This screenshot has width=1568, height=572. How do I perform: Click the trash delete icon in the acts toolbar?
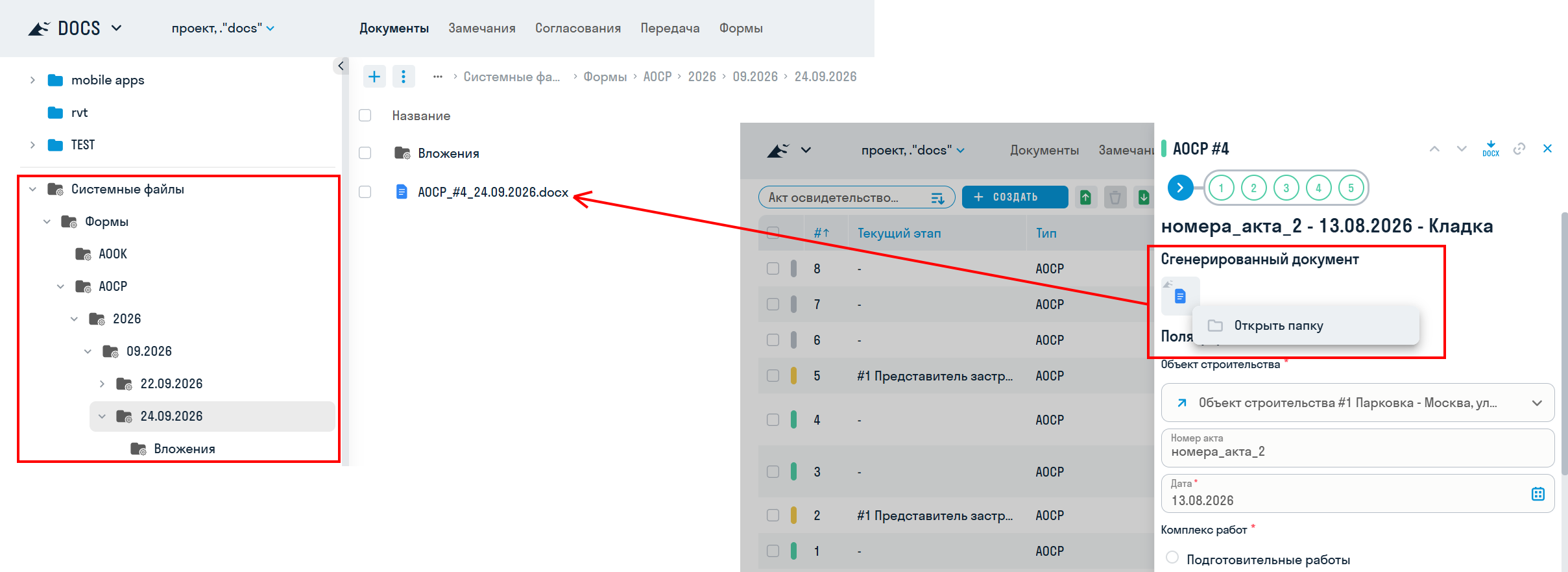click(1115, 197)
